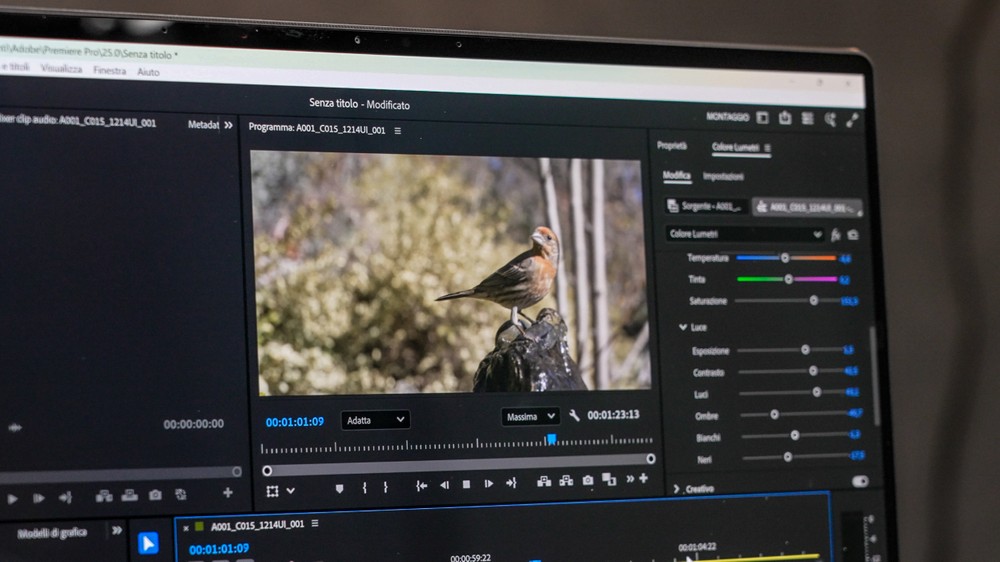Click the Extract button in the Program monitor
This screenshot has width=1000, height=562.
click(566, 481)
